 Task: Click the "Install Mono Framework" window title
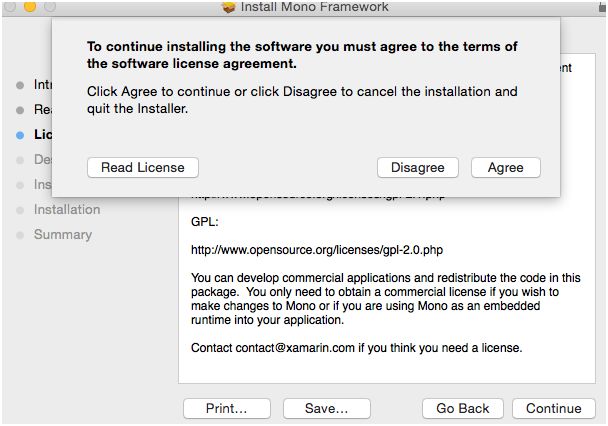314,7
